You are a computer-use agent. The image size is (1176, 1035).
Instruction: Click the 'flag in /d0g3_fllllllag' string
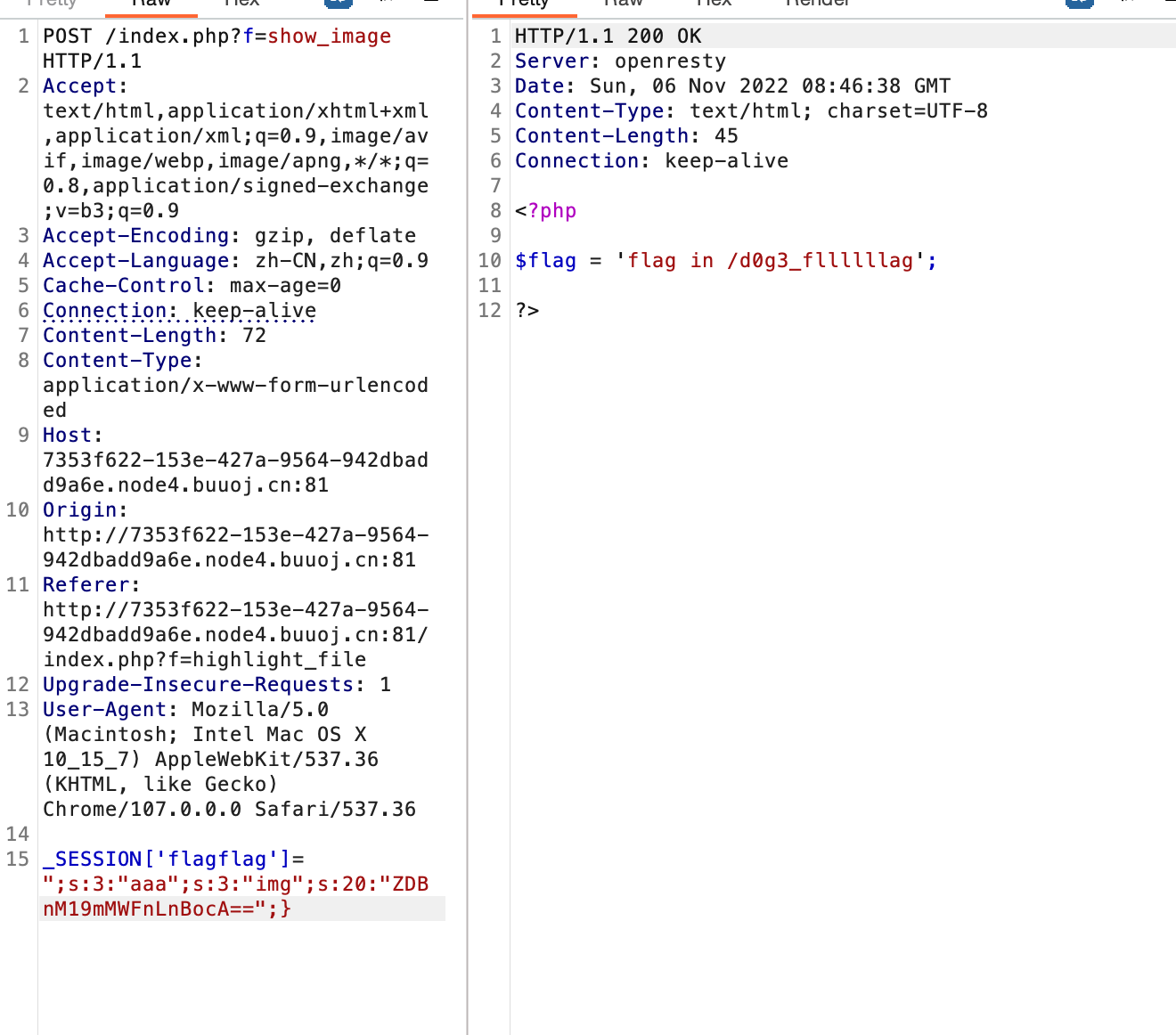(770, 261)
